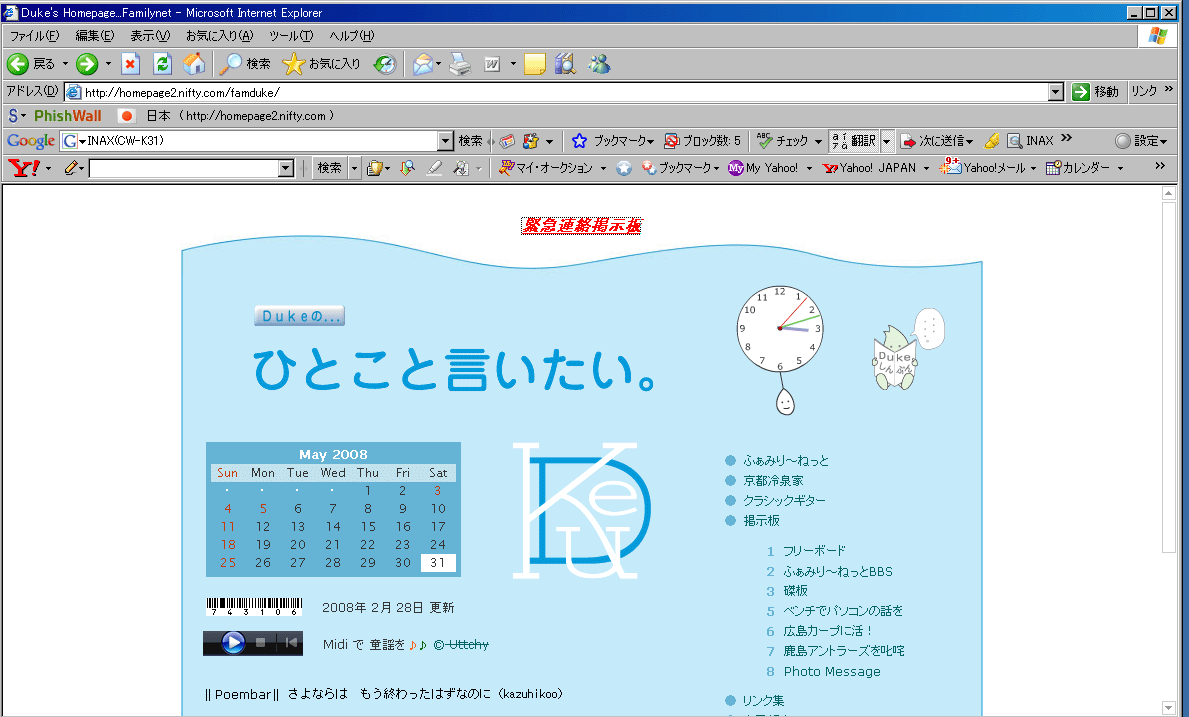Open the Yahoo Calendar icon
Viewport: 1189px width, 717px height.
click(x=1053, y=168)
